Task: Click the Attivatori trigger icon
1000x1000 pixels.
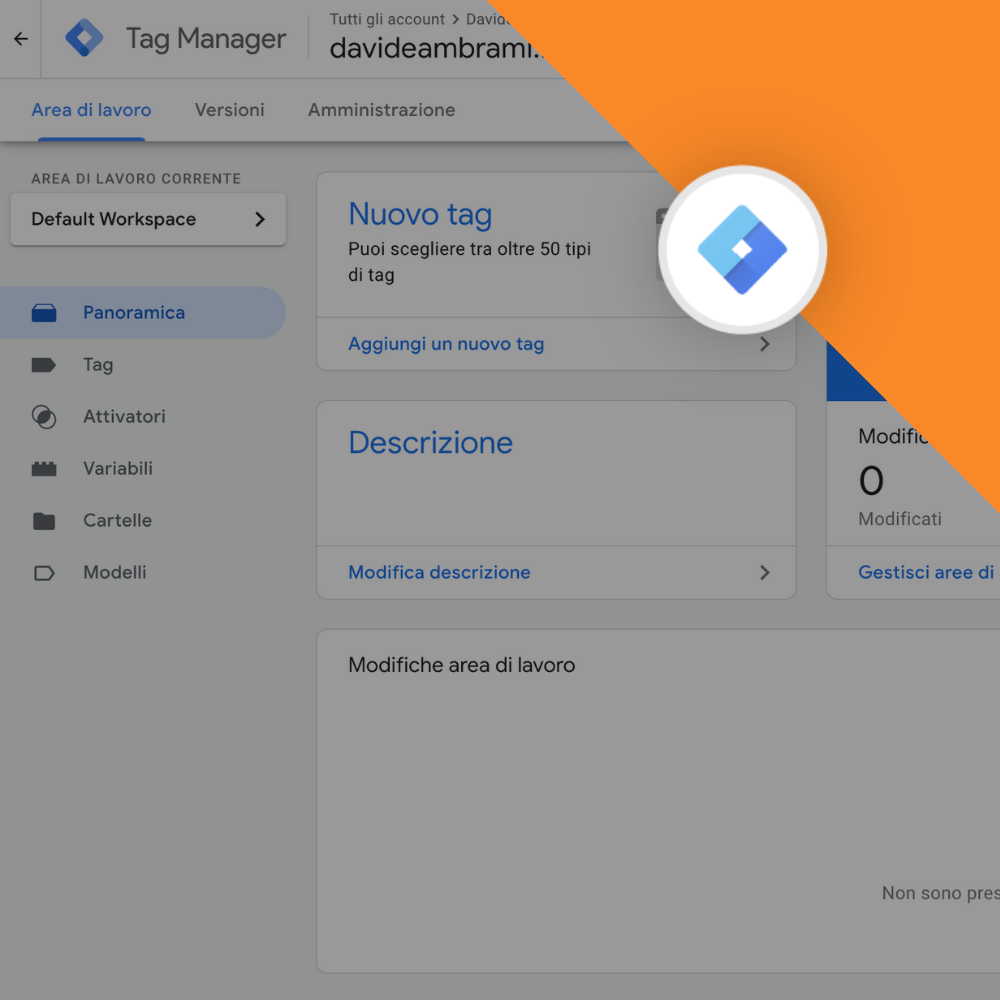Action: [44, 416]
